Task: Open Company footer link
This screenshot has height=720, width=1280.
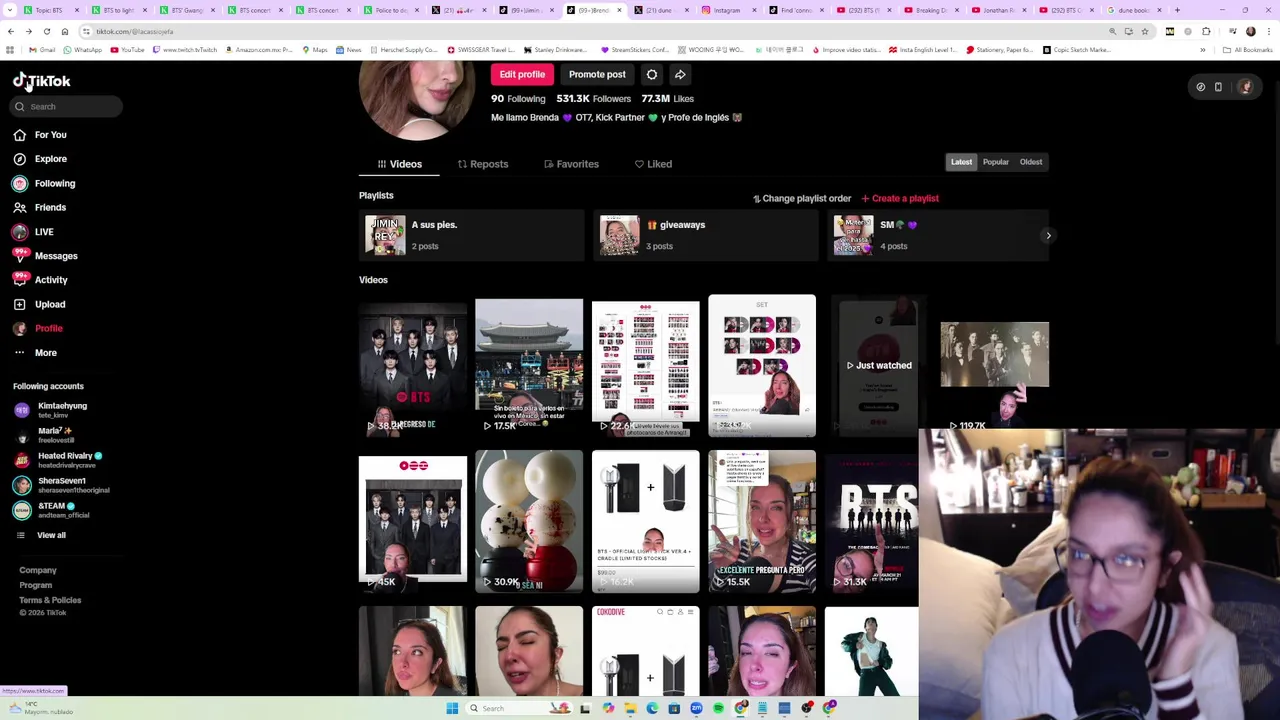Action: point(38,570)
